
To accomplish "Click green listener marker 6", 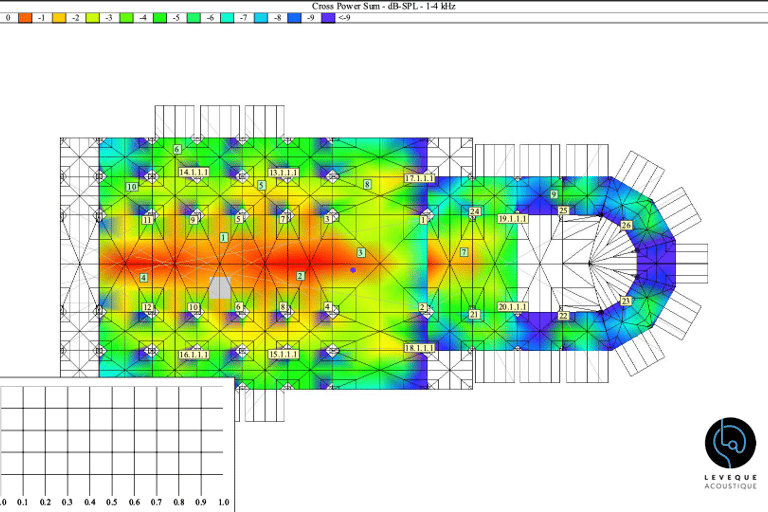I will tap(177, 149).
